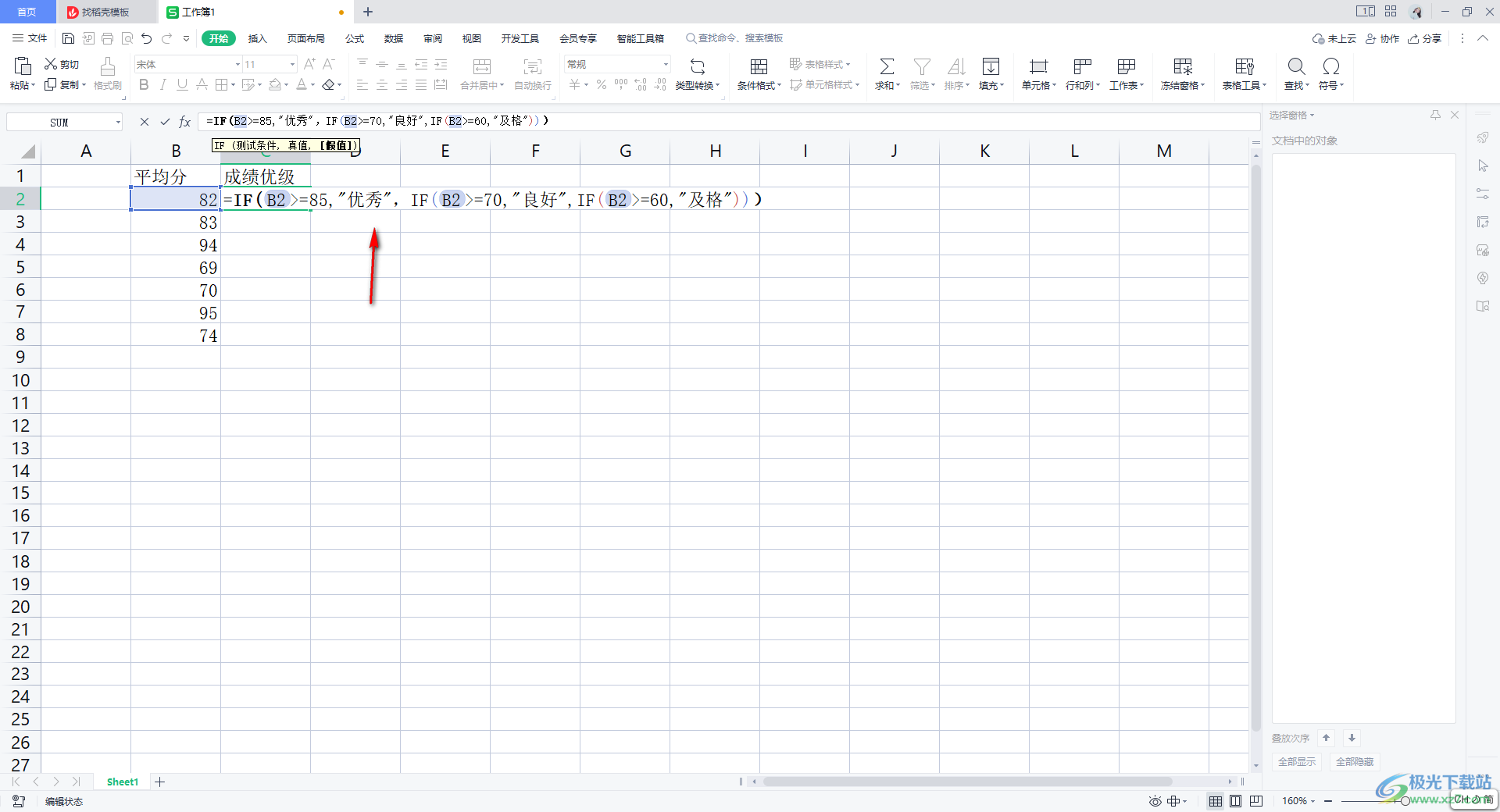Click the zoom out minus button

[1328, 801]
